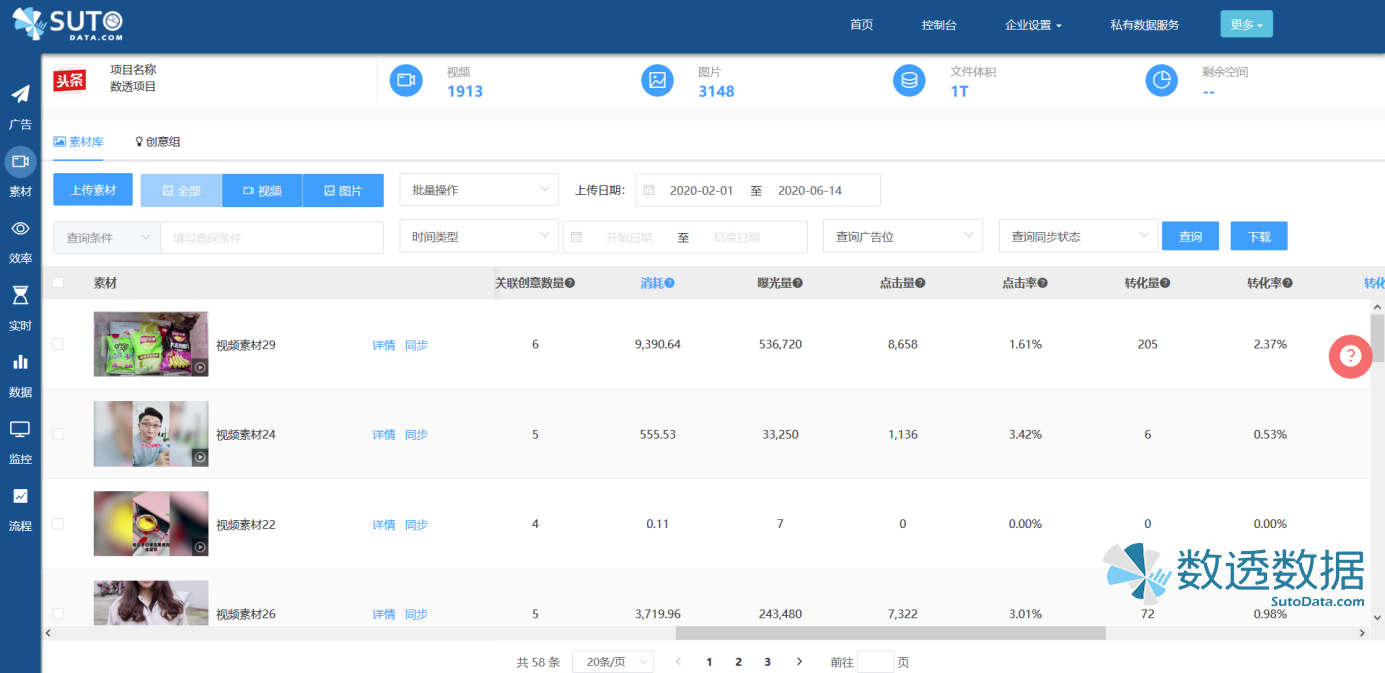The image size is (1385, 673).
Task: Select the 效率 eye icon in sidebar
Action: tap(20, 229)
